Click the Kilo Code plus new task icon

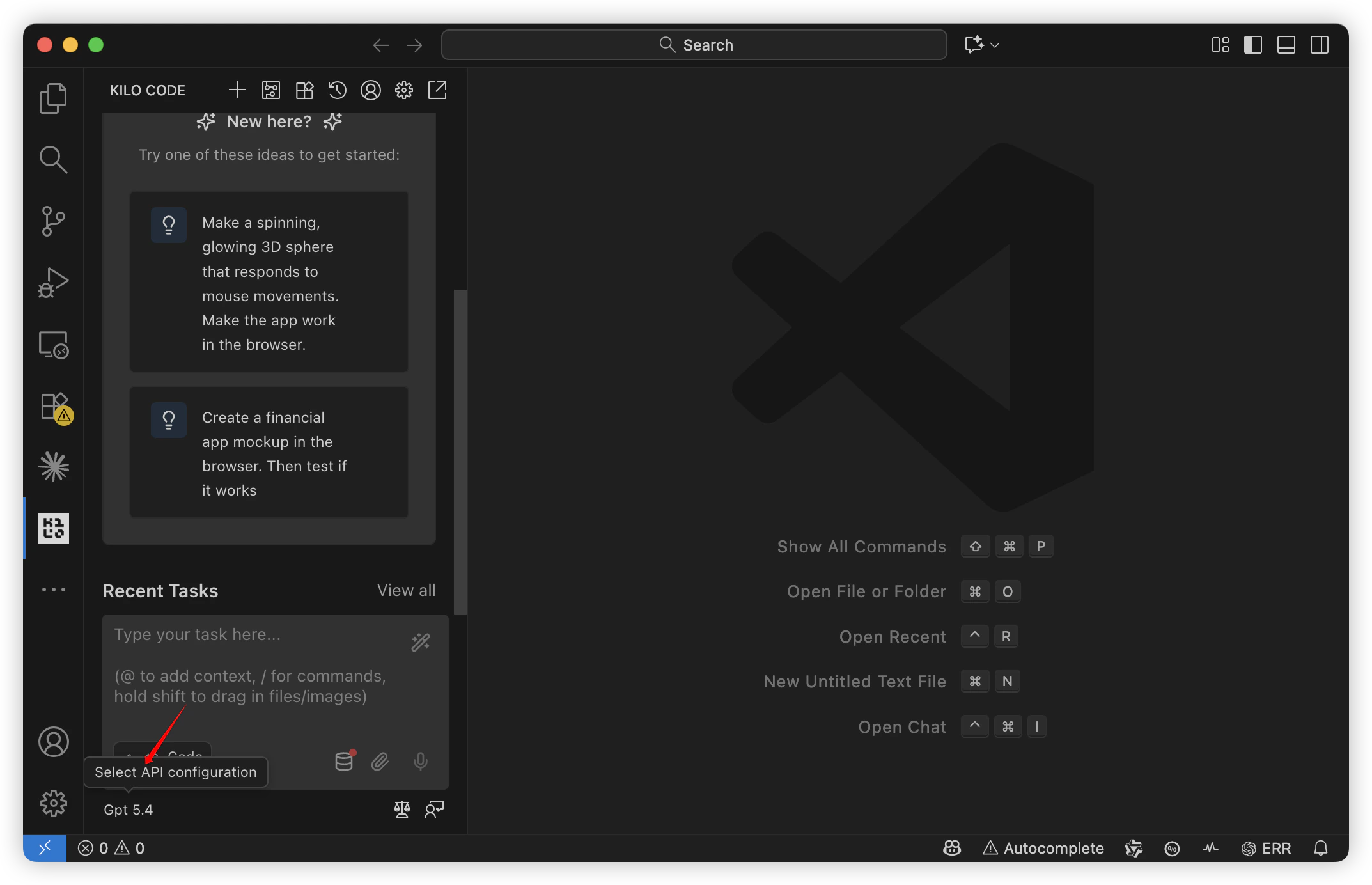237,90
